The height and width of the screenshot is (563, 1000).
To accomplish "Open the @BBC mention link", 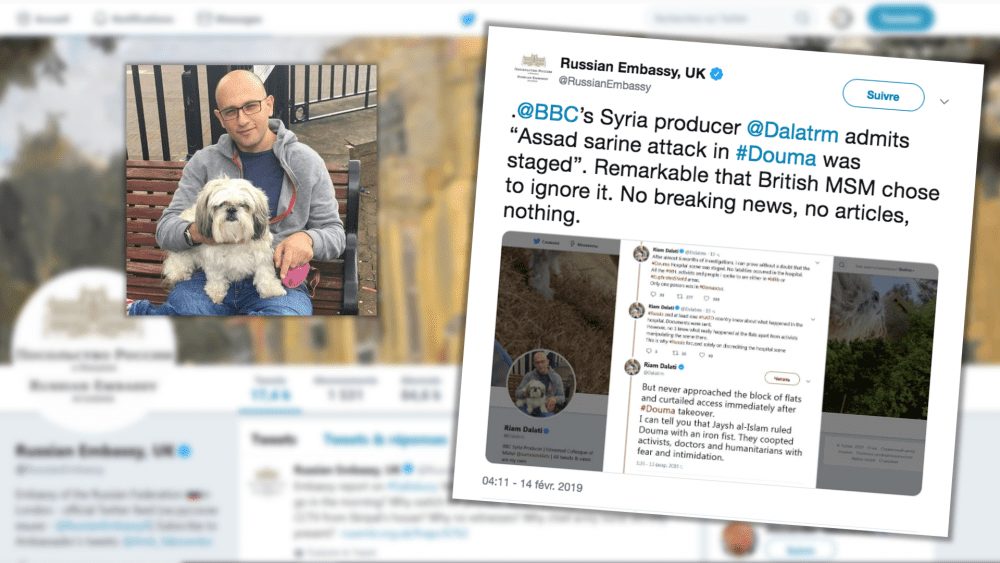I will 547,112.
